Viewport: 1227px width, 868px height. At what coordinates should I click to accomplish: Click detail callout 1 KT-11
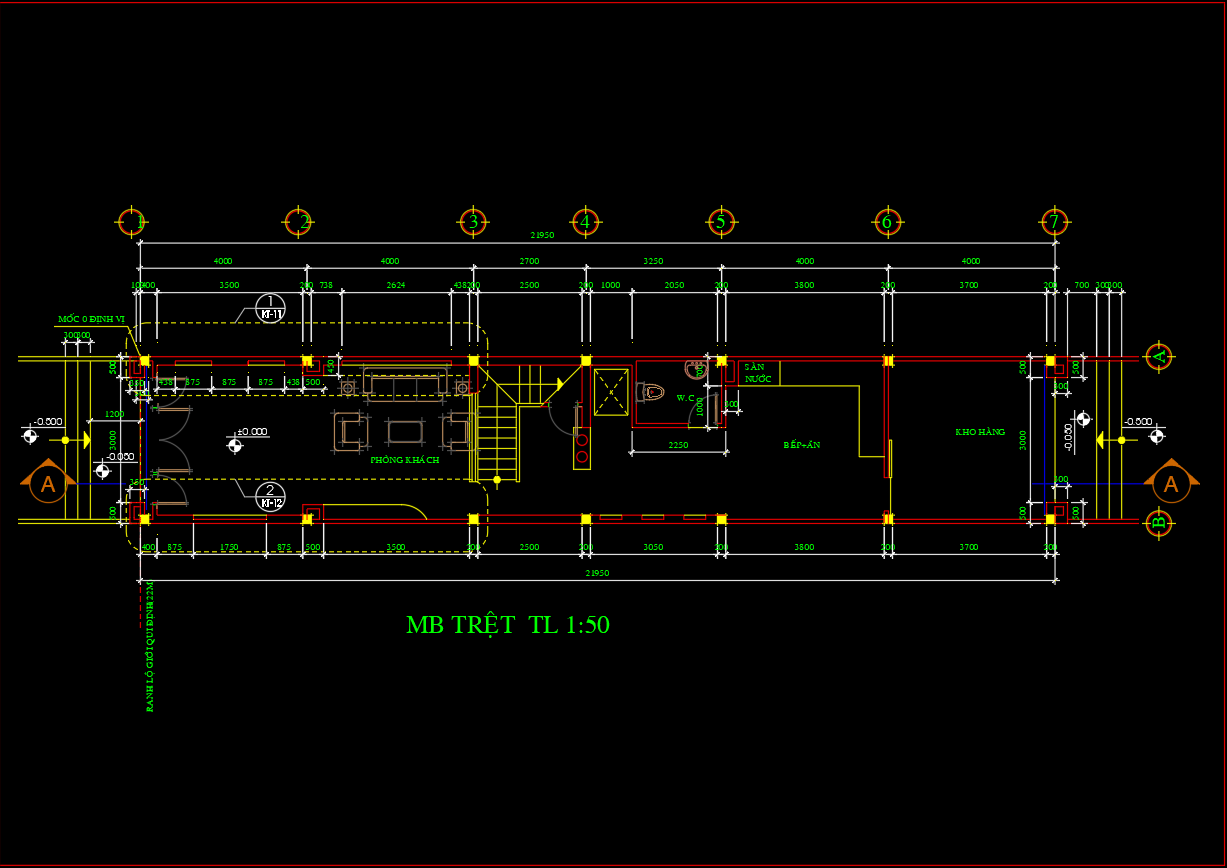(269, 308)
